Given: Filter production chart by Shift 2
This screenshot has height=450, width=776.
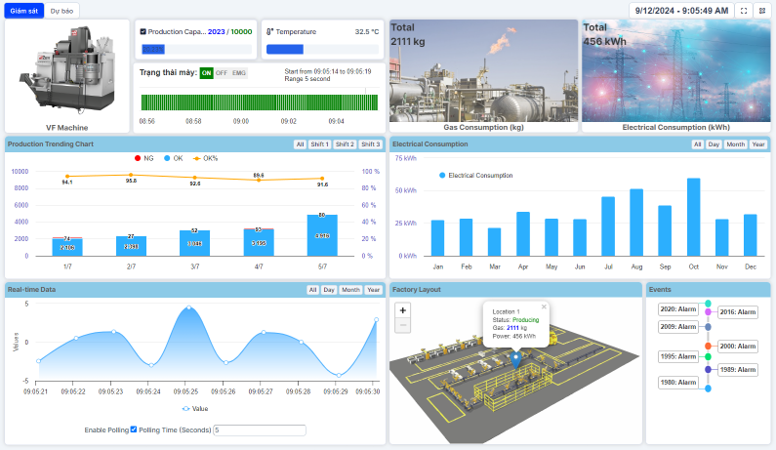Looking at the screenshot, I should tap(344, 144).
